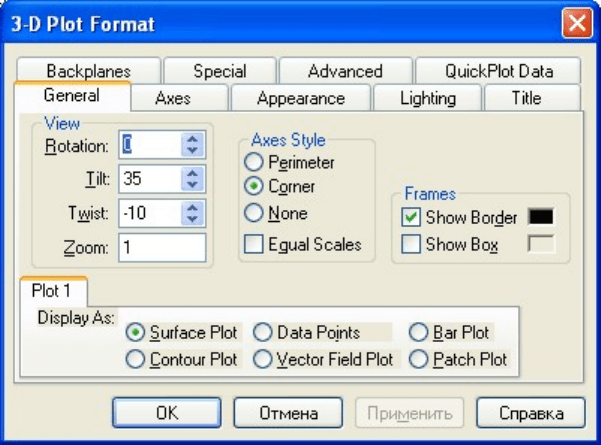The image size is (601, 445).
Task: Increase the Rotation spinner value
Action: [x=193, y=140]
